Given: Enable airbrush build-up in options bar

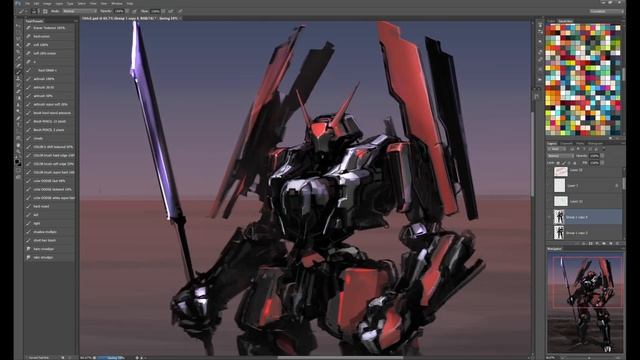Looking at the screenshot, I should click(x=171, y=11).
